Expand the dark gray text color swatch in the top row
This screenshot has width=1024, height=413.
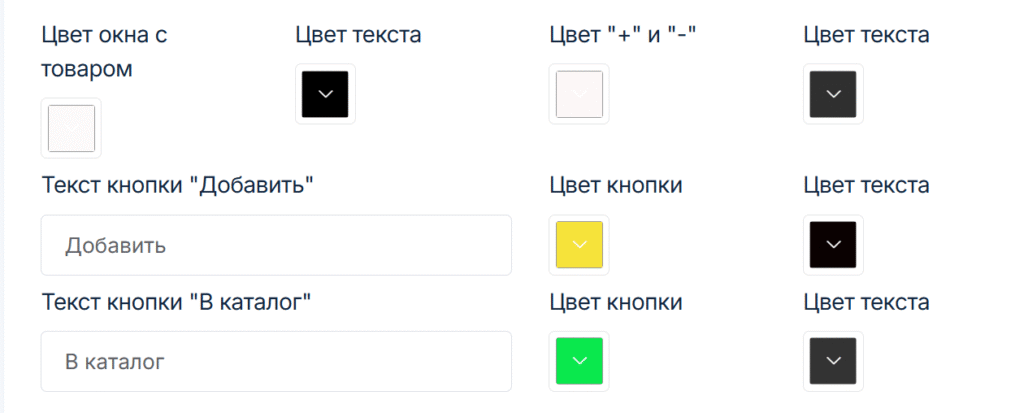[x=833, y=94]
